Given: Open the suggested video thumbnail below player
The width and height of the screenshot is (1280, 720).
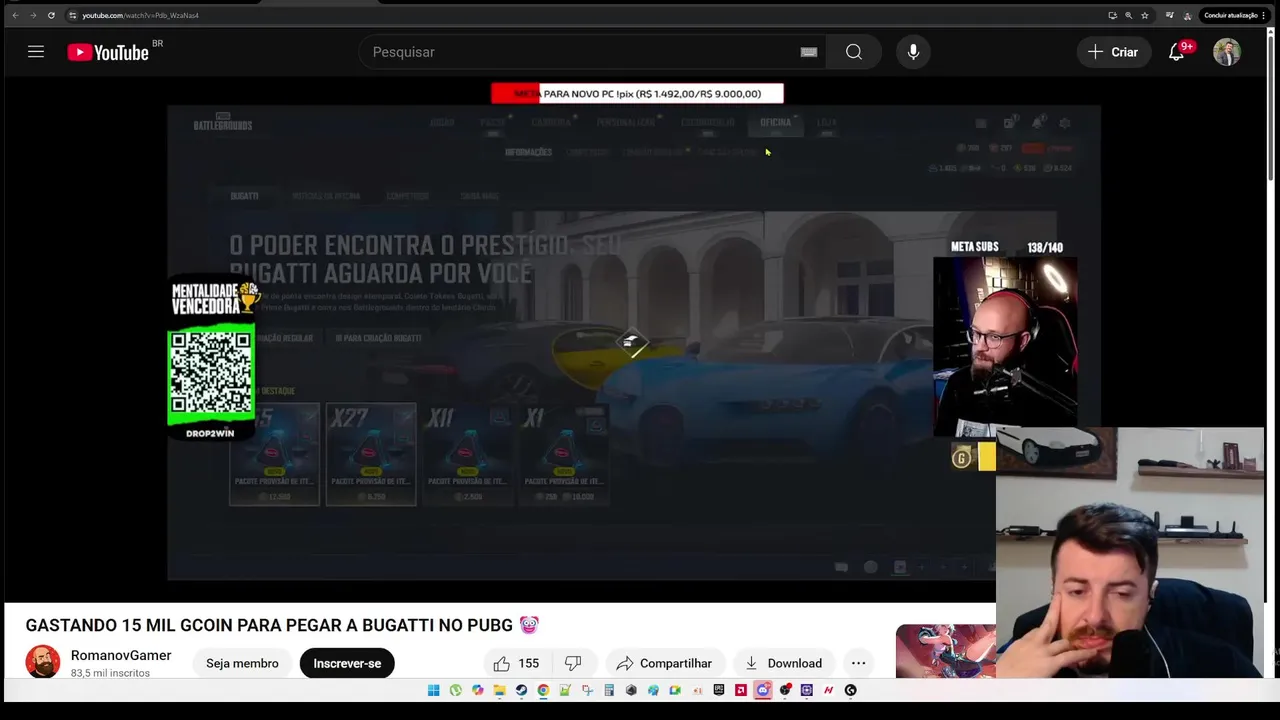Looking at the screenshot, I should tap(945, 650).
